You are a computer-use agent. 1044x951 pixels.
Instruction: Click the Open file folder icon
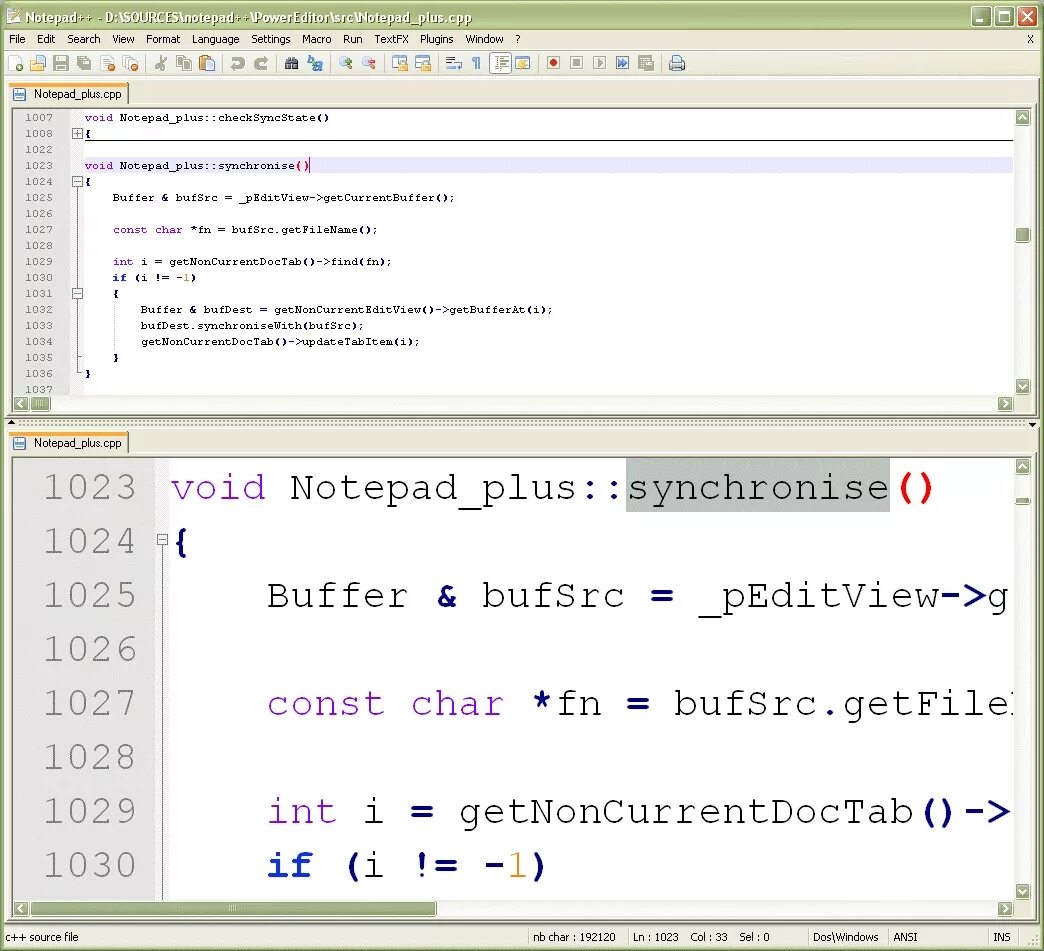pyautogui.click(x=38, y=64)
